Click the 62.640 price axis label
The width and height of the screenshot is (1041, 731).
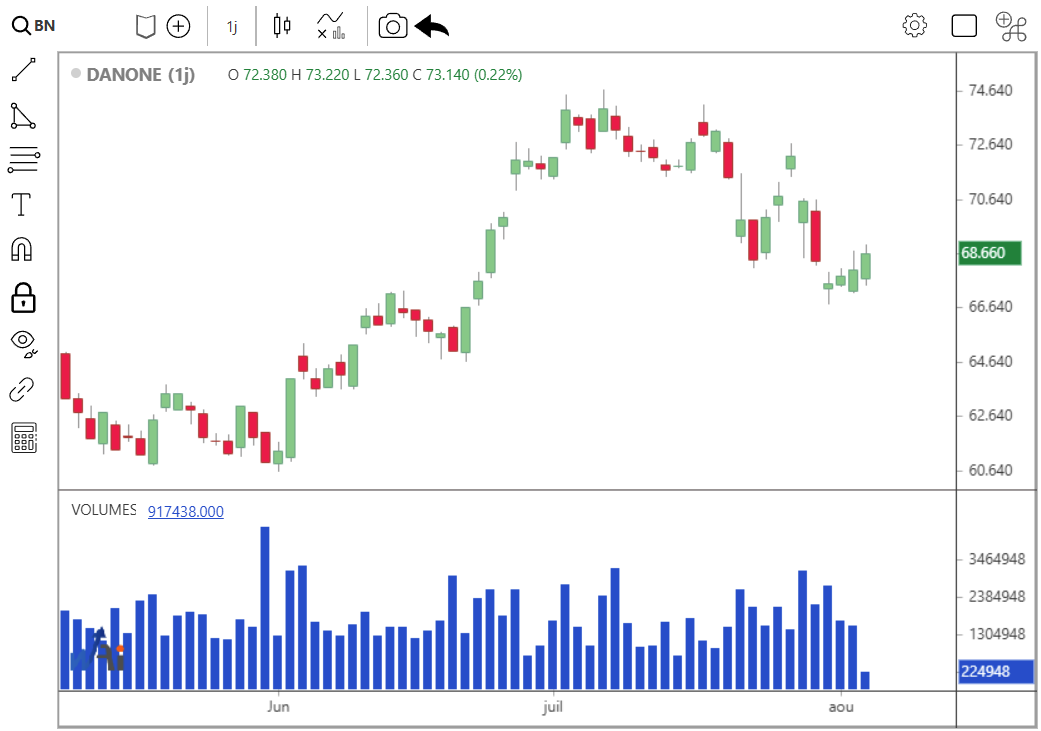(990, 416)
